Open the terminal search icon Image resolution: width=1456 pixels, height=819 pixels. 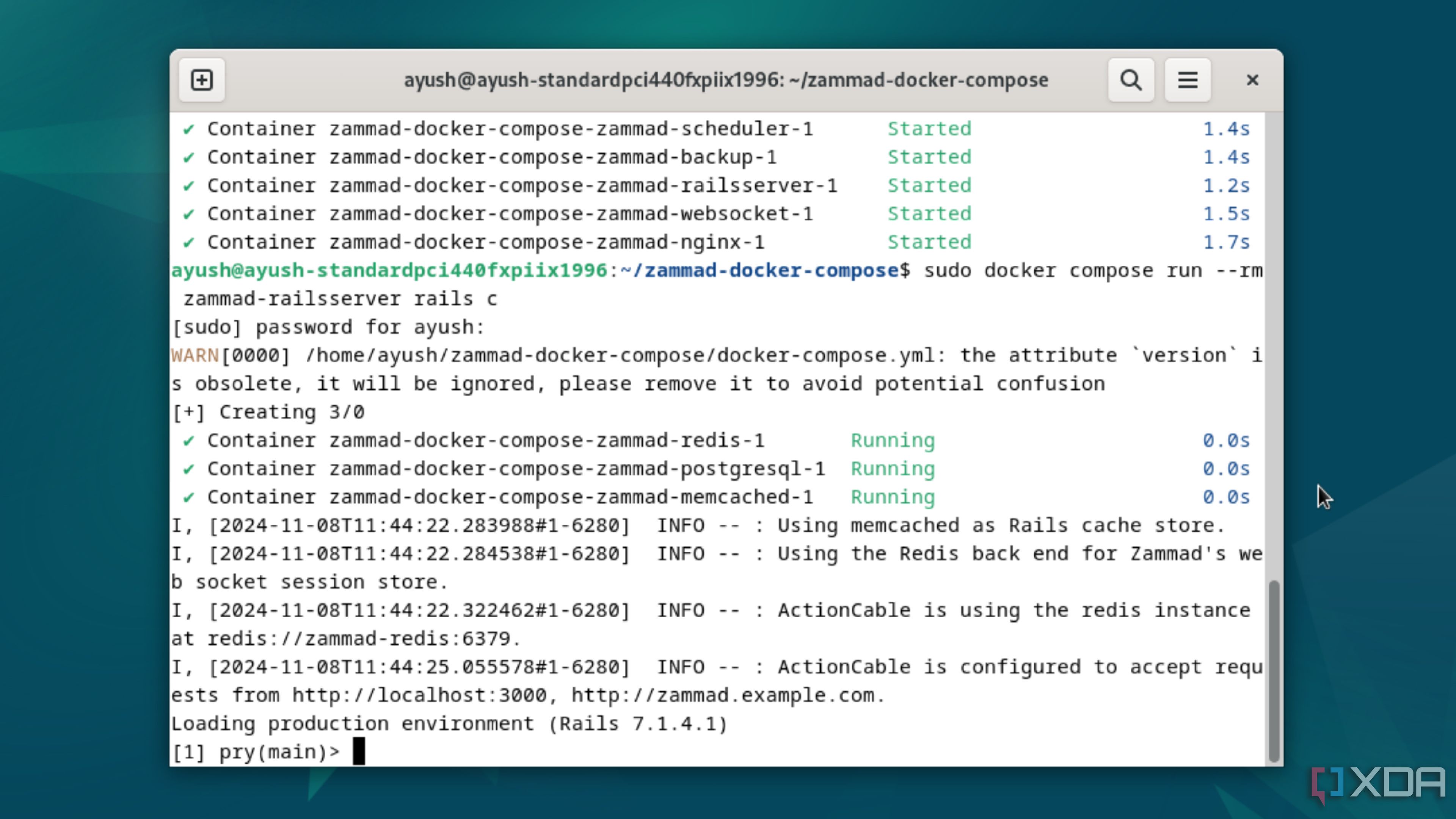[1131, 80]
